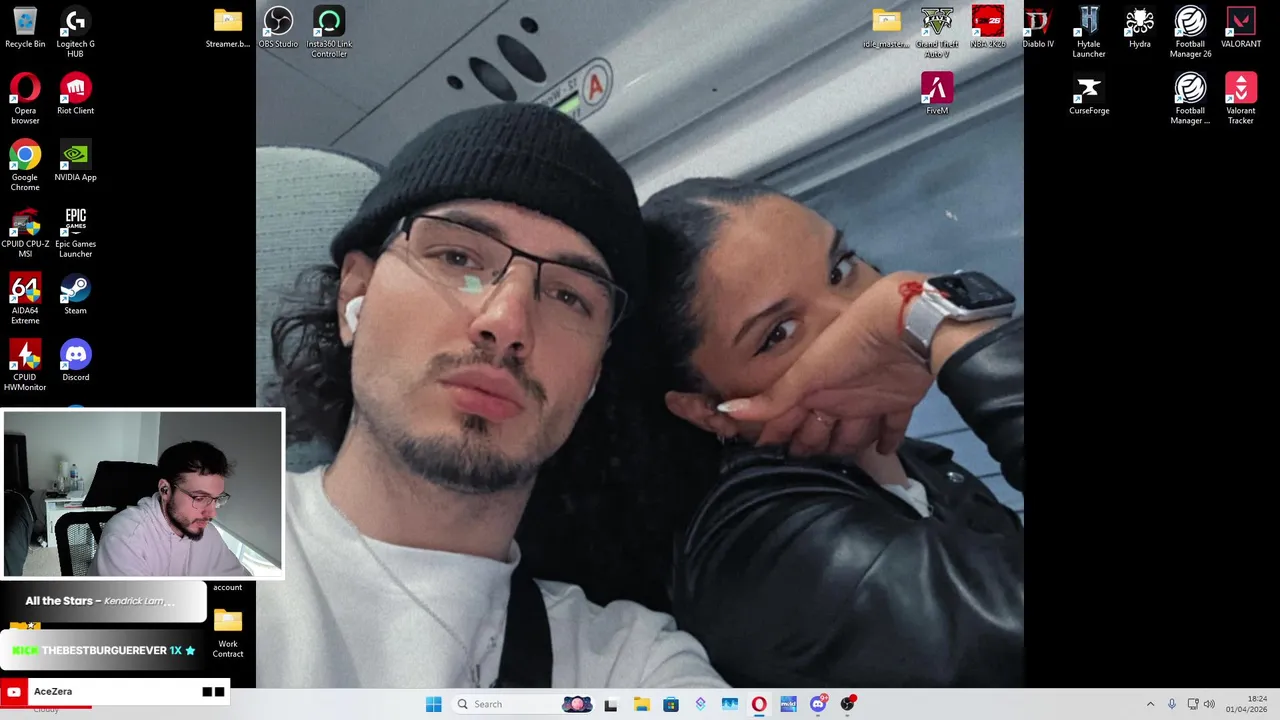The width and height of the screenshot is (1280, 720).
Task: Open the Diablo IV desktop icon
Action: [1038, 28]
